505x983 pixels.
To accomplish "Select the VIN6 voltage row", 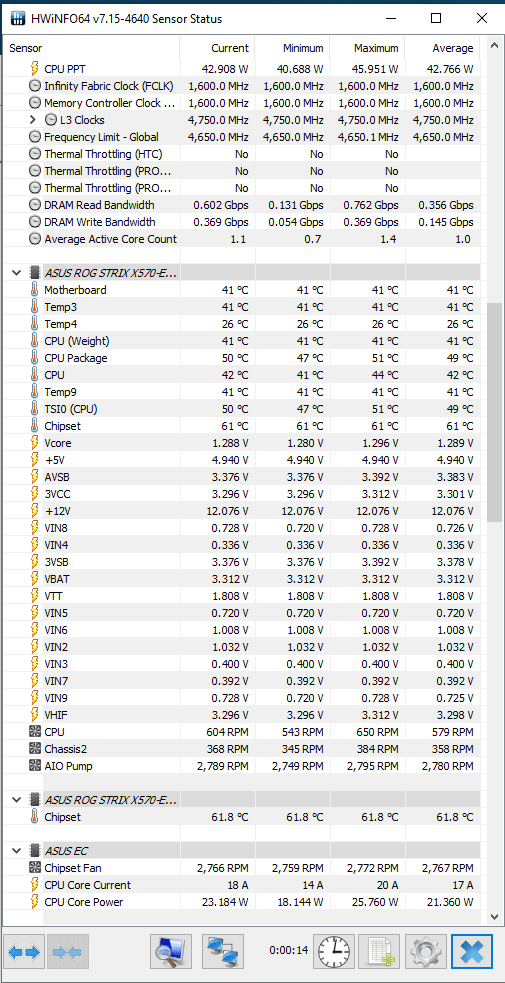I will coord(242,630).
